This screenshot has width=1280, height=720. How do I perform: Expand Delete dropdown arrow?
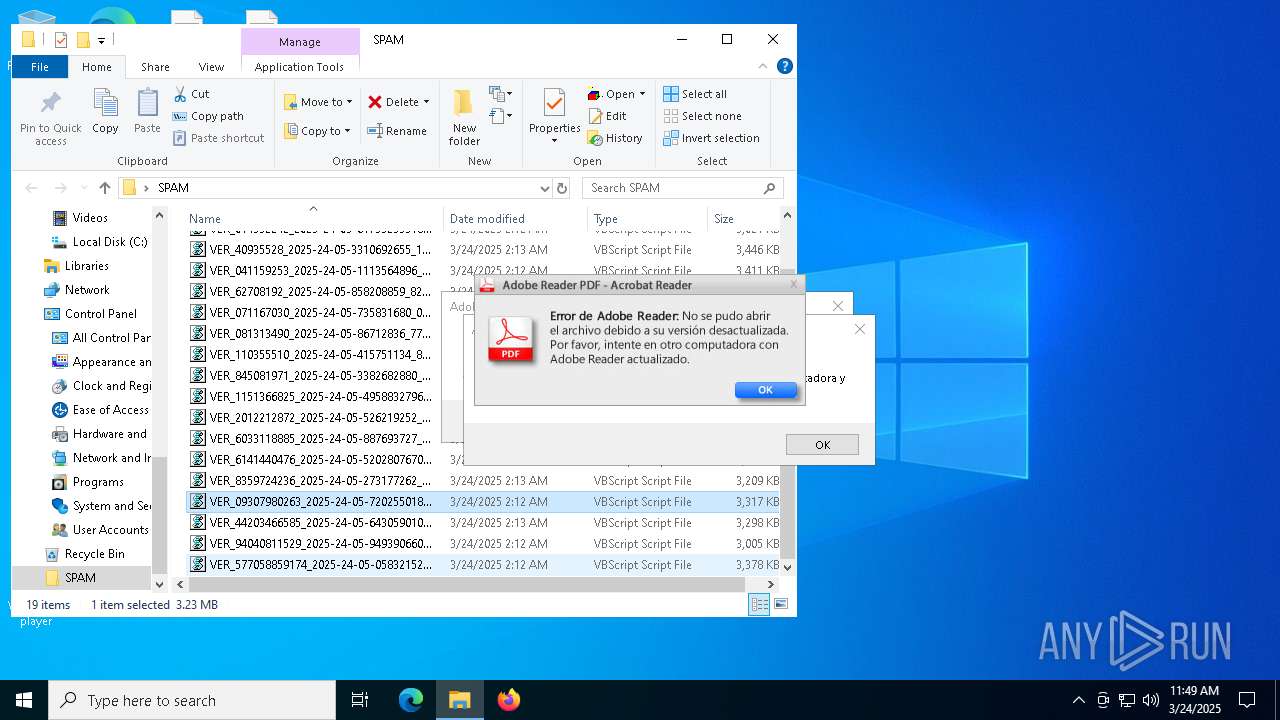point(426,102)
